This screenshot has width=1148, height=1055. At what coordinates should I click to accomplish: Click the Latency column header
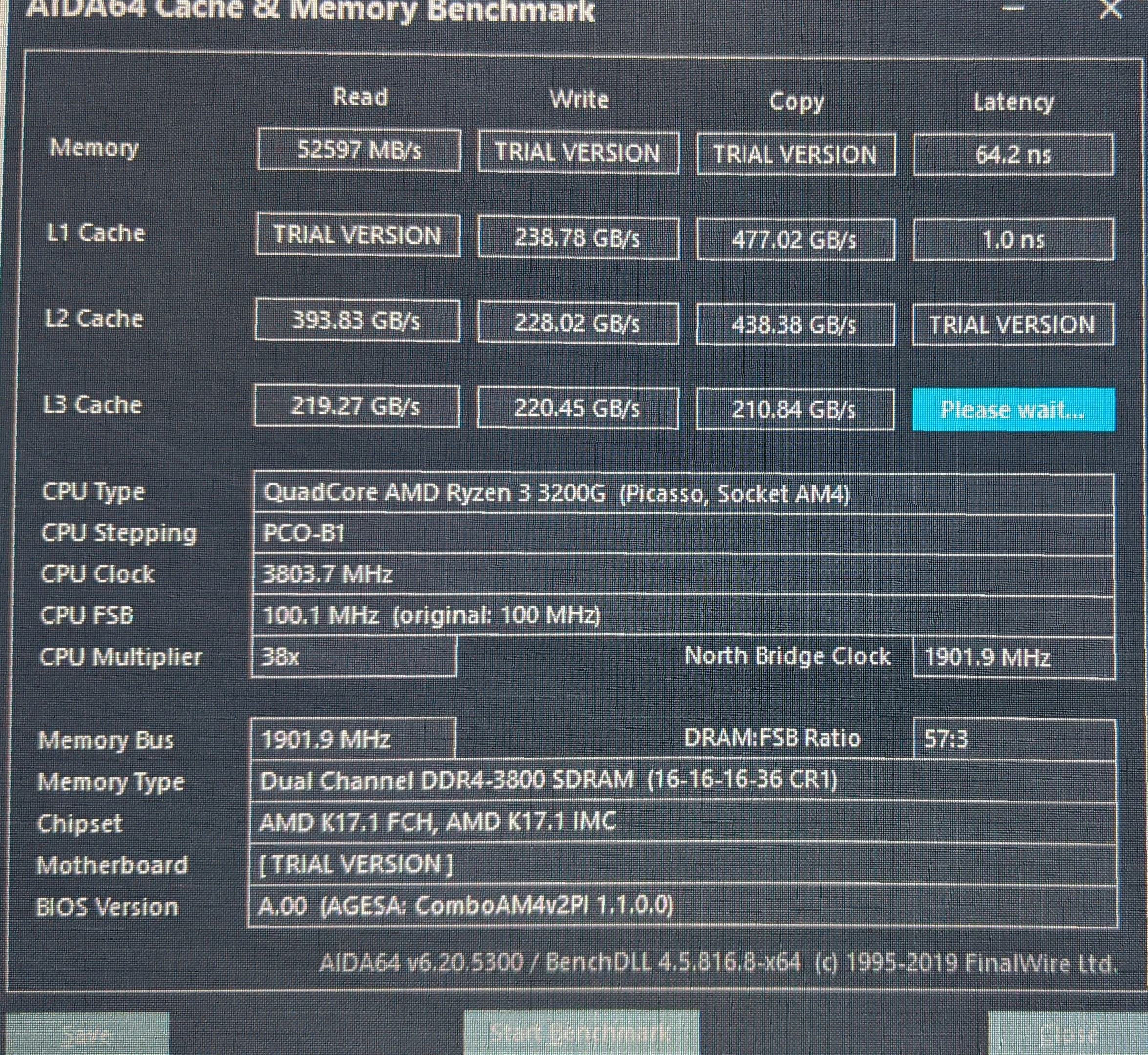(x=1013, y=103)
